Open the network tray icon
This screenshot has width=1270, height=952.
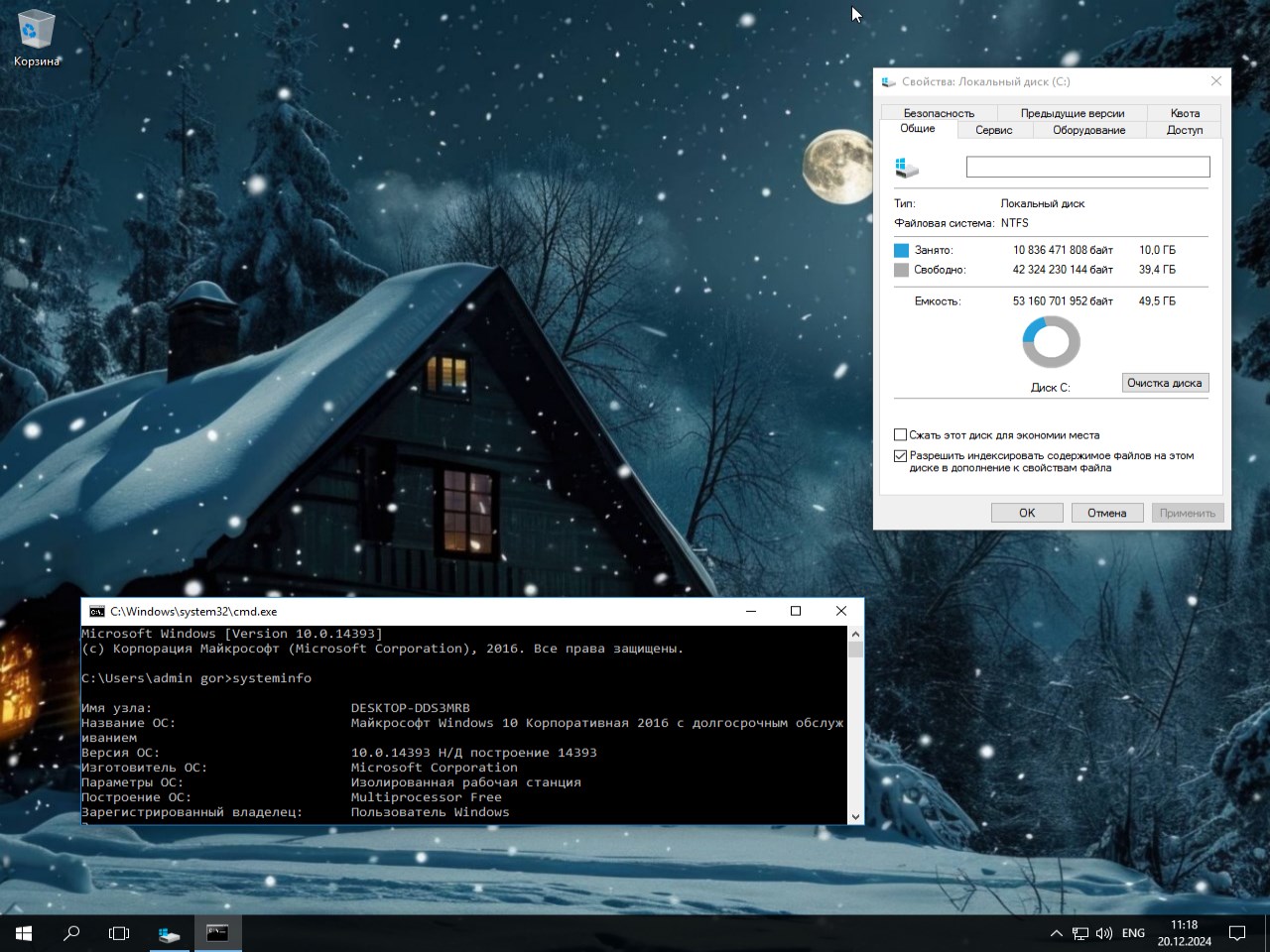pos(1080,933)
